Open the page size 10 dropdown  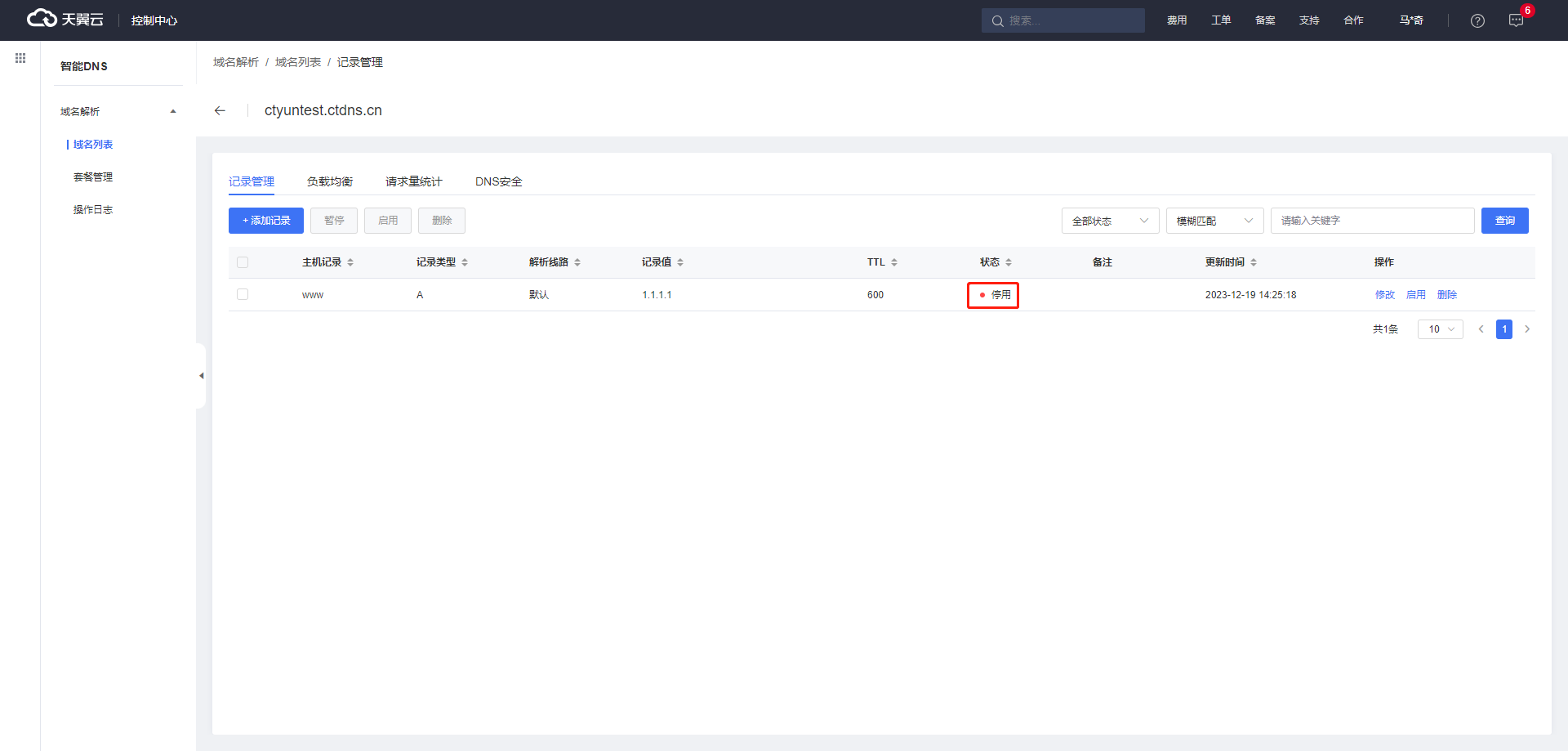pyautogui.click(x=1441, y=329)
